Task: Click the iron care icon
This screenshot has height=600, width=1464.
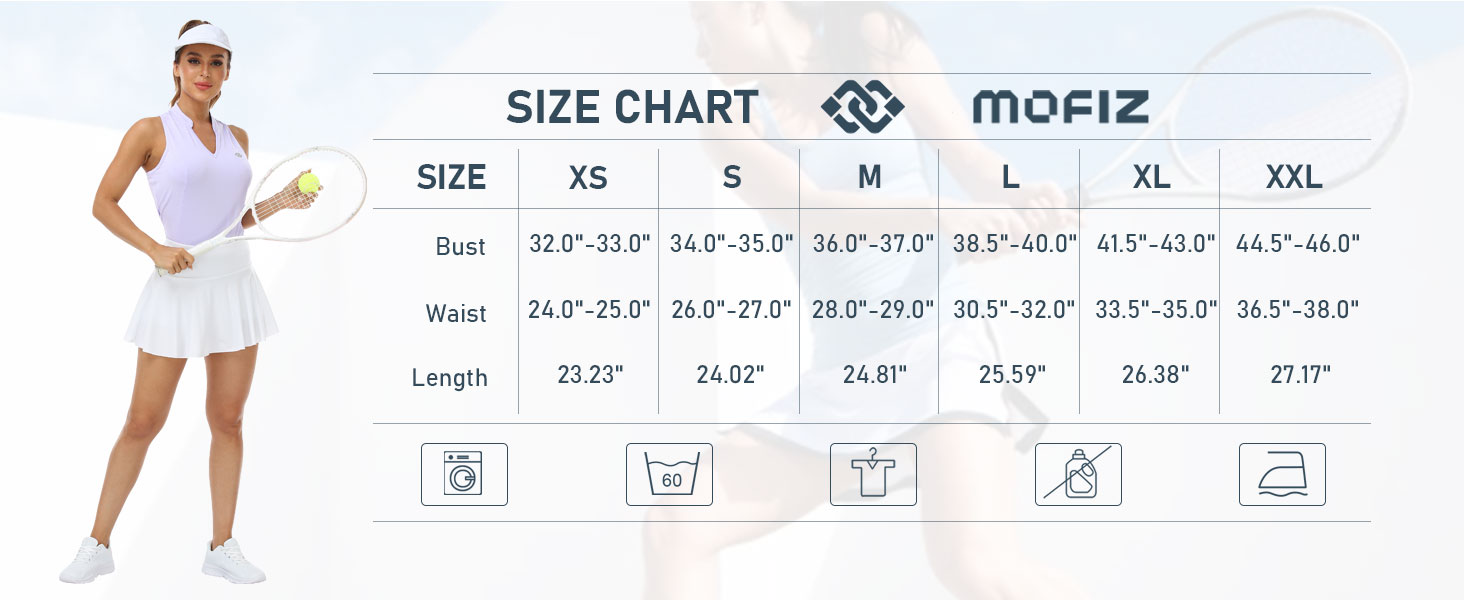Action: [x=1282, y=474]
